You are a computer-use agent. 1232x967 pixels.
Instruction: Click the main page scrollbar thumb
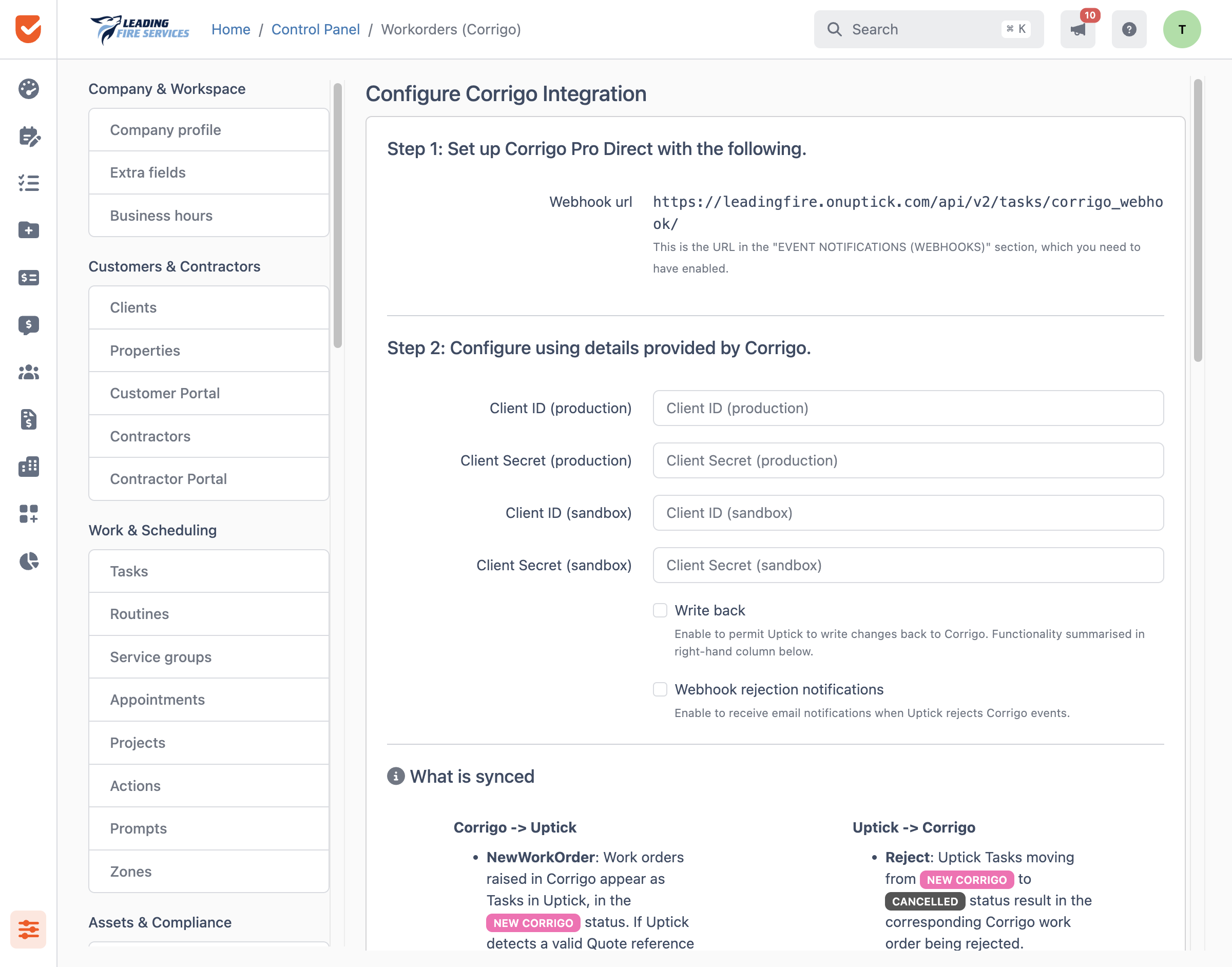pyautogui.click(x=1198, y=220)
